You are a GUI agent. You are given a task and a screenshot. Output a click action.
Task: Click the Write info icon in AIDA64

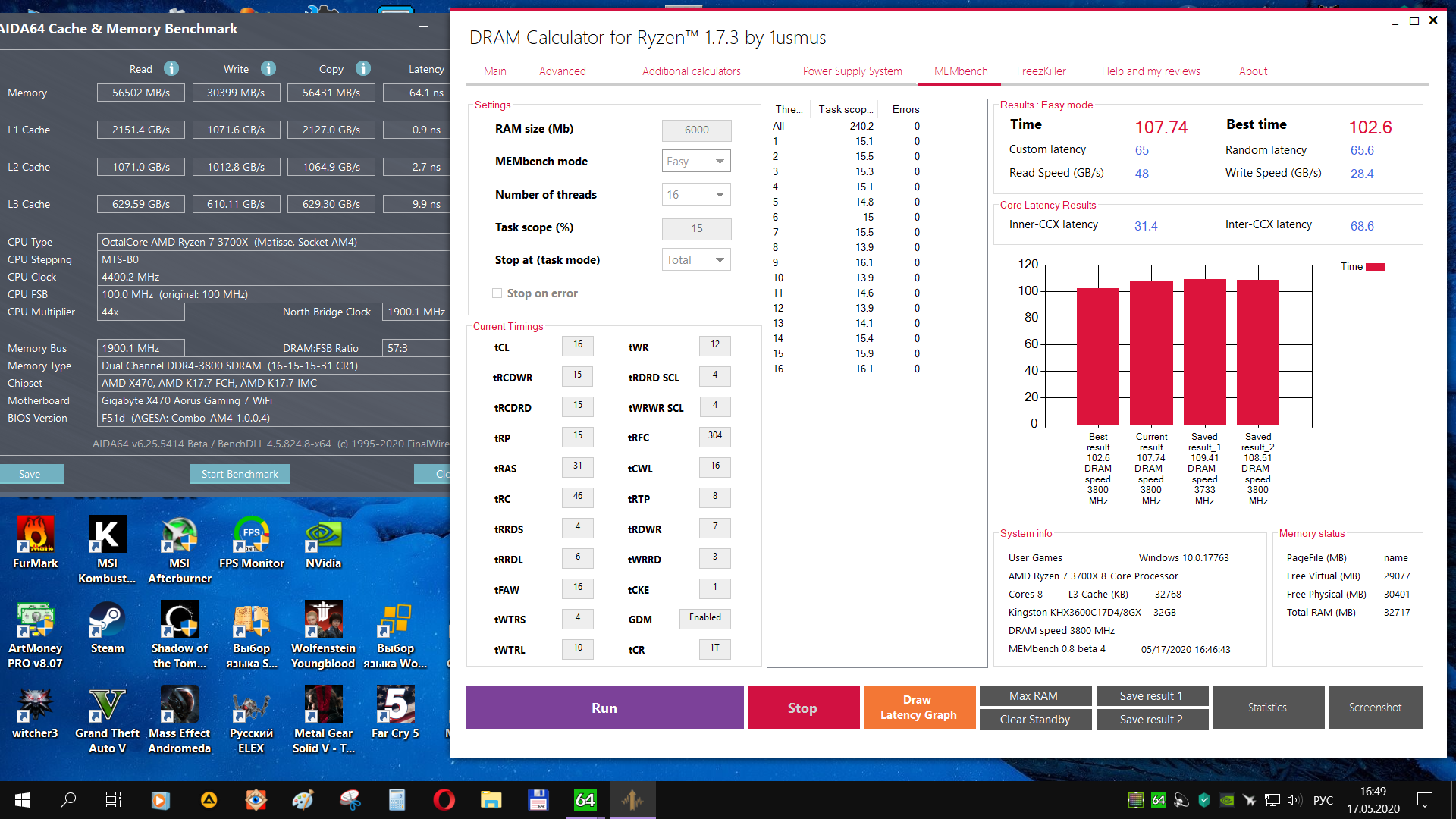[x=268, y=69]
